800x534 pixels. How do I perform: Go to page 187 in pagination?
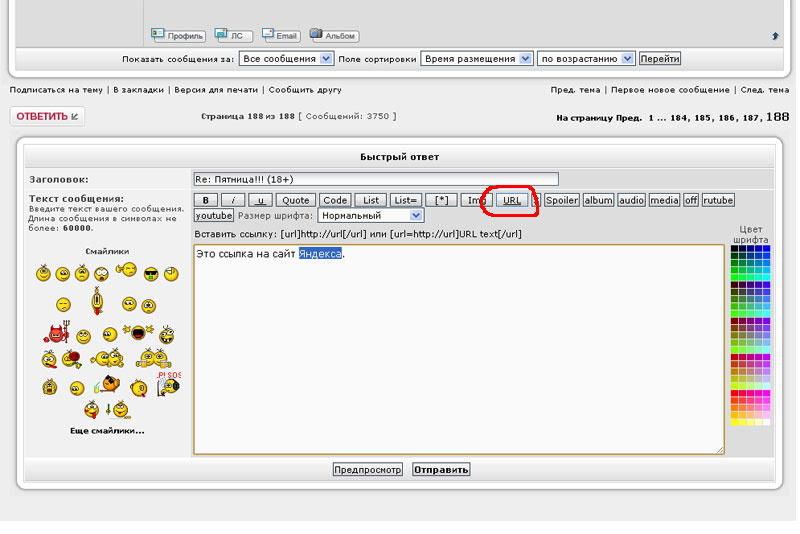[751, 118]
